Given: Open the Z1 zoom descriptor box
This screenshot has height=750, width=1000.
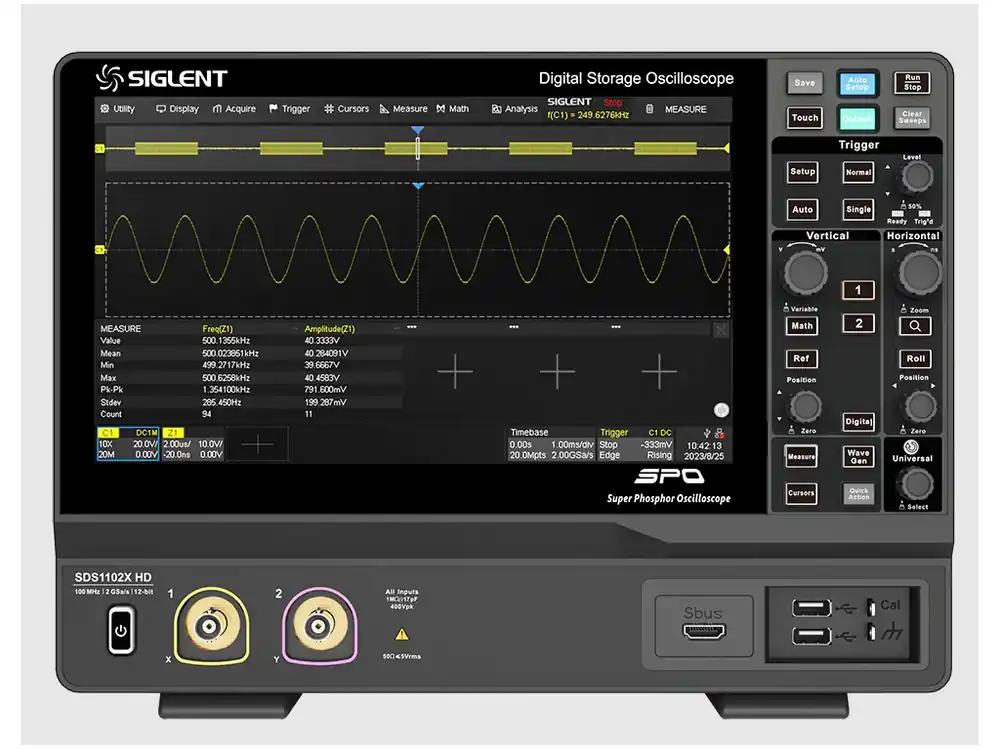Looking at the screenshot, I should (x=193, y=444).
